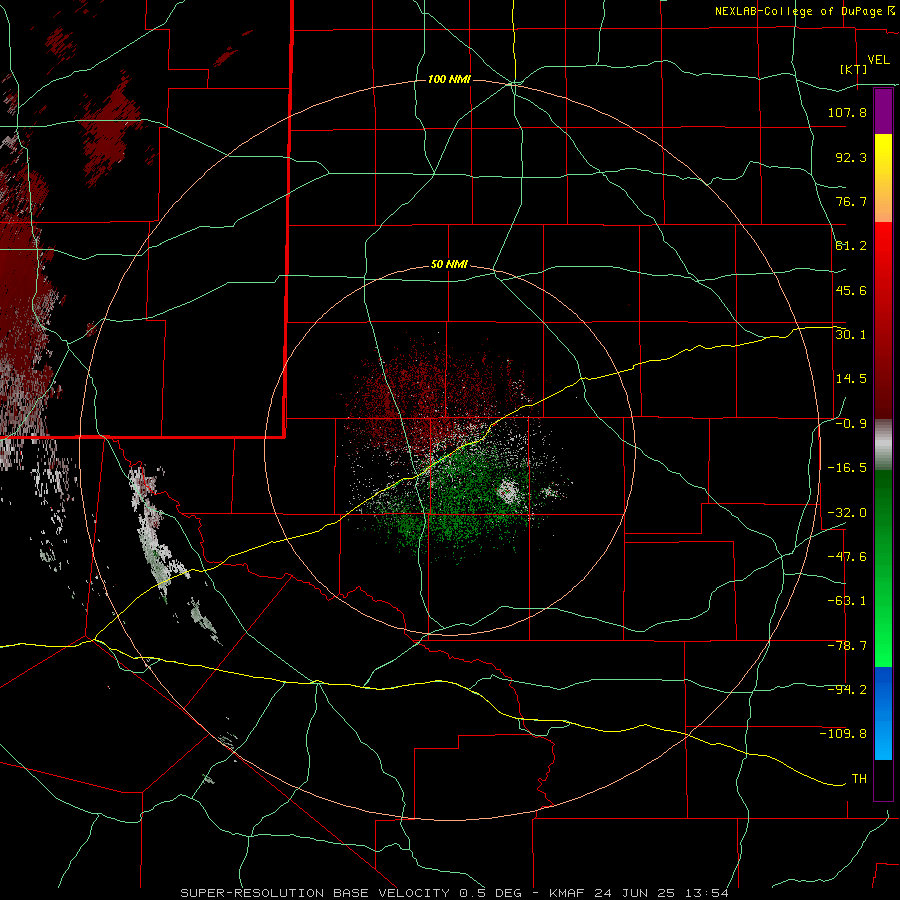
Task: Click the yellow-orange segment of the color bar
Action: pyautogui.click(x=883, y=178)
